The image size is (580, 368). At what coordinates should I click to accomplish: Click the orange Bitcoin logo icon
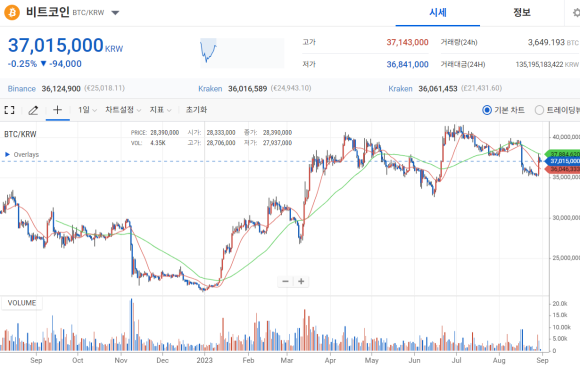point(12,13)
